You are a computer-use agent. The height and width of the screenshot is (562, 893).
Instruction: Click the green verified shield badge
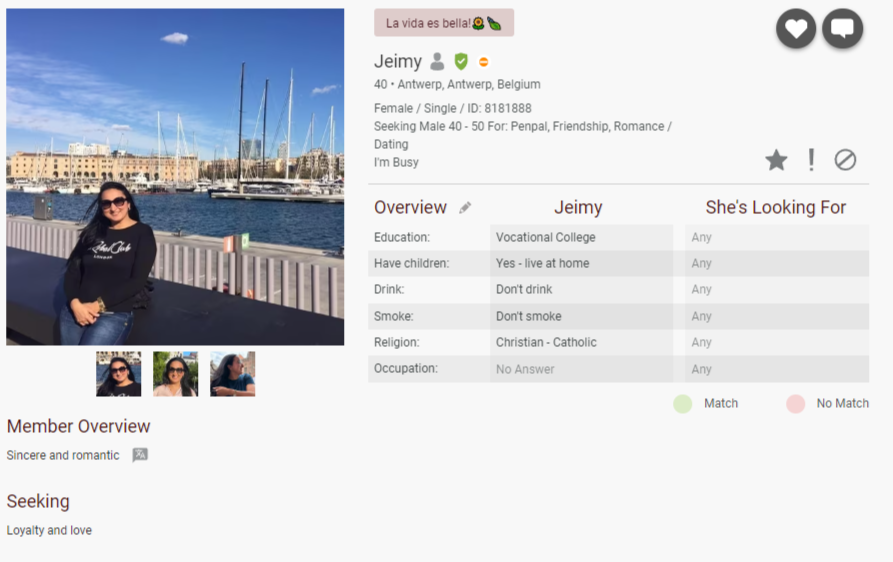pyautogui.click(x=461, y=62)
